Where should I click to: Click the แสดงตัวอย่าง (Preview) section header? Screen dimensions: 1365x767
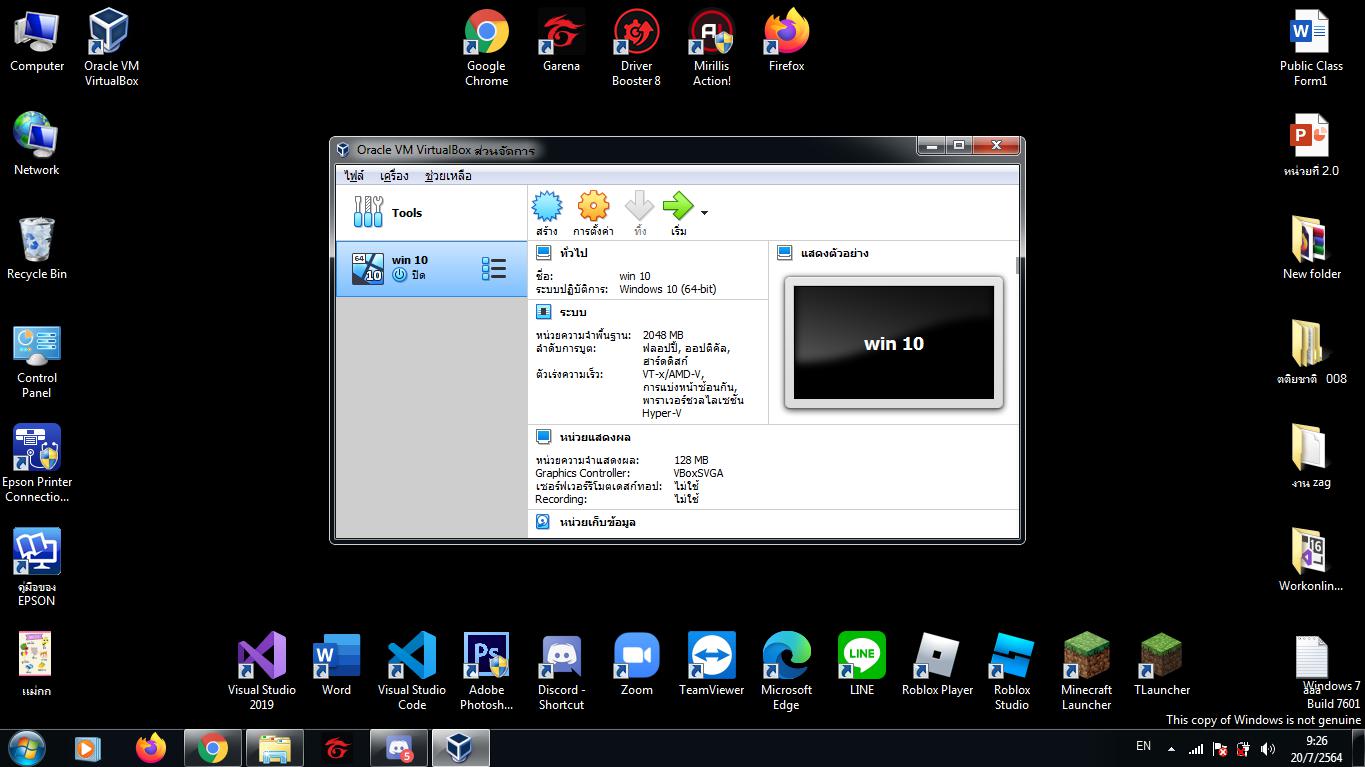(x=834, y=253)
